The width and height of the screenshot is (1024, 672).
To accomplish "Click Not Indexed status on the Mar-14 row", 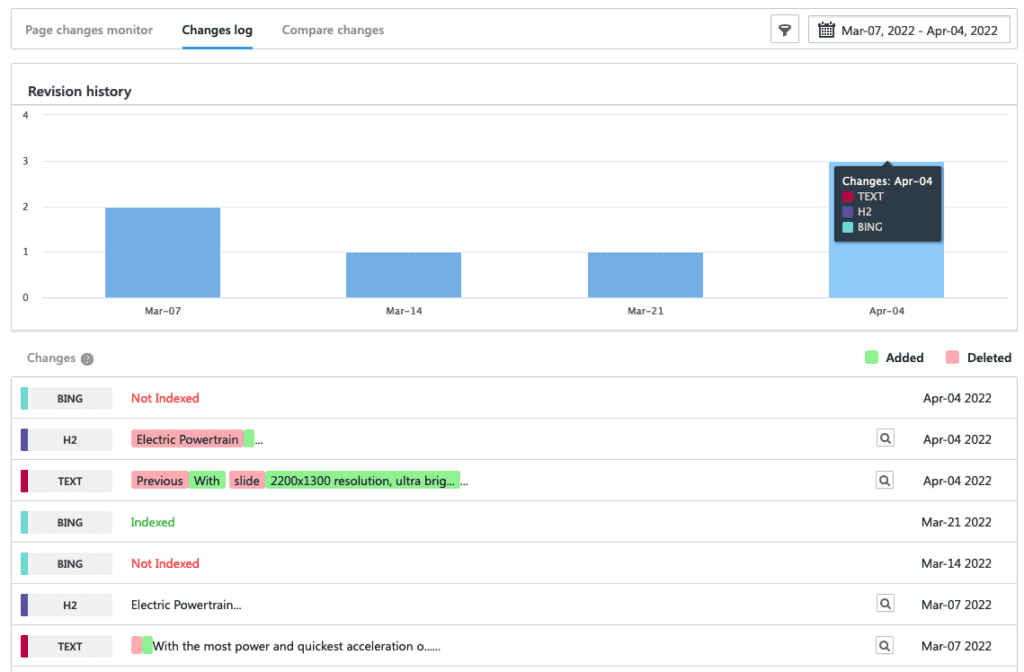I will pos(164,563).
